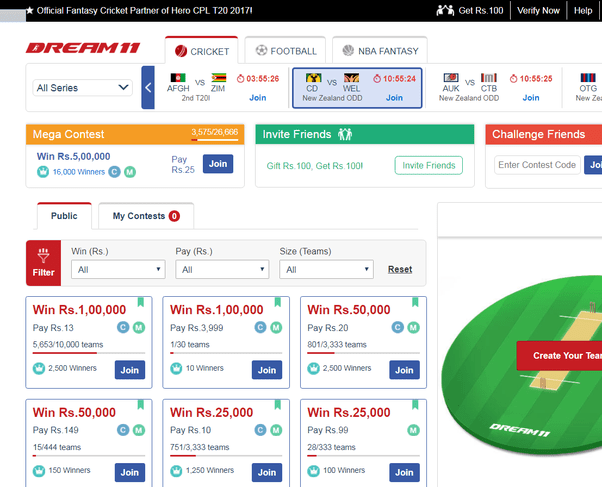Image resolution: width=602 pixels, height=487 pixels.
Task: Click the Mega Contest C badge
Action: 114,172
